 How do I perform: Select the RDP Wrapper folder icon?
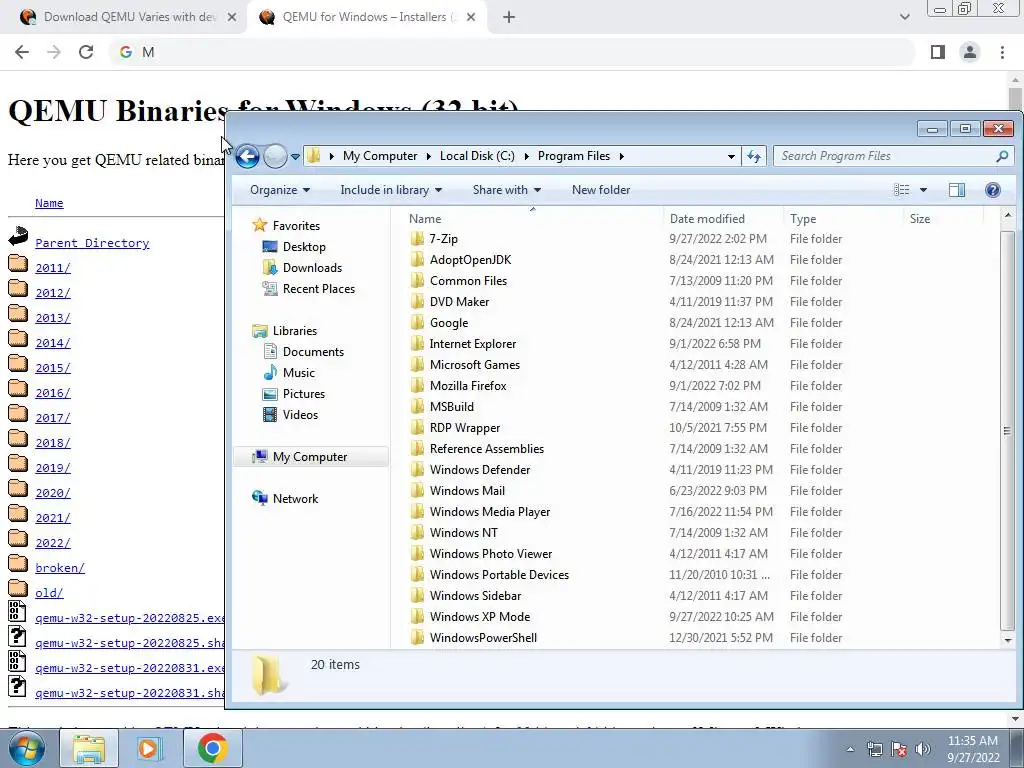coord(417,428)
